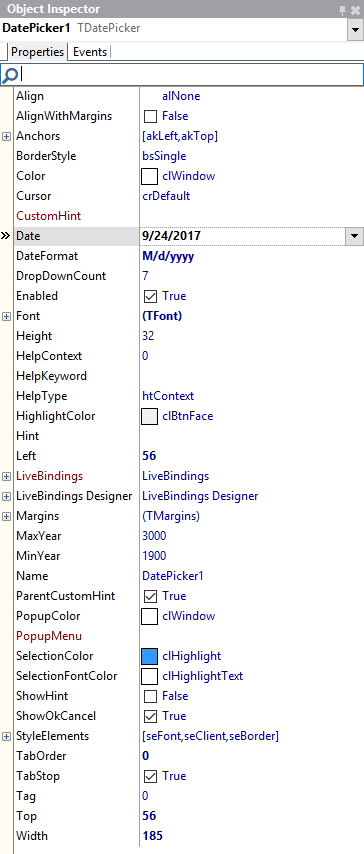Screen dimensions: 364x854
Task: Click the LiveBindings Designer value link
Action: coord(200,496)
